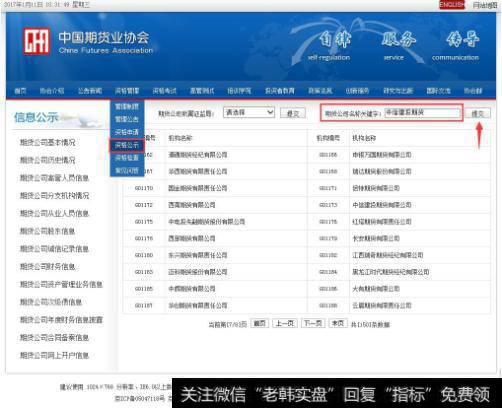Click 瑞达期货股份有限公司 in the right column
The width and height of the screenshot is (502, 408).
(382, 172)
